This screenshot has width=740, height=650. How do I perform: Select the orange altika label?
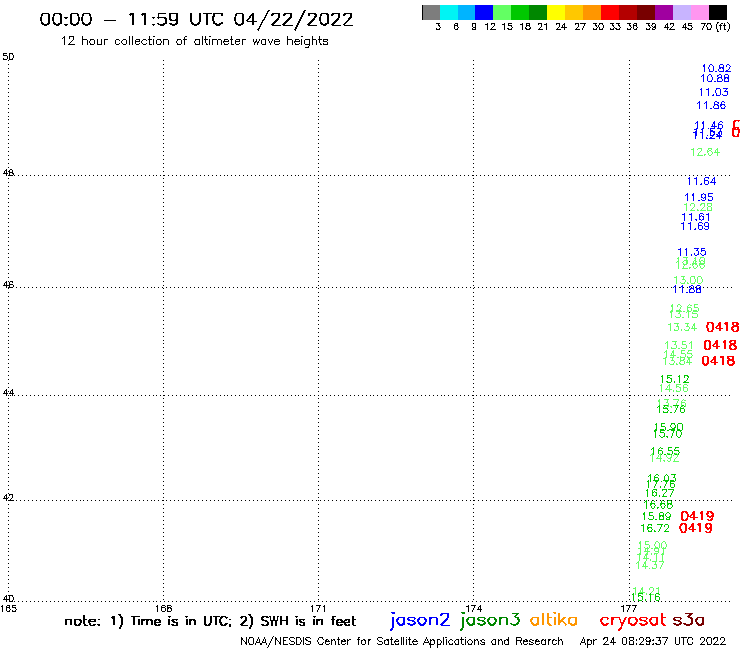click(x=554, y=619)
